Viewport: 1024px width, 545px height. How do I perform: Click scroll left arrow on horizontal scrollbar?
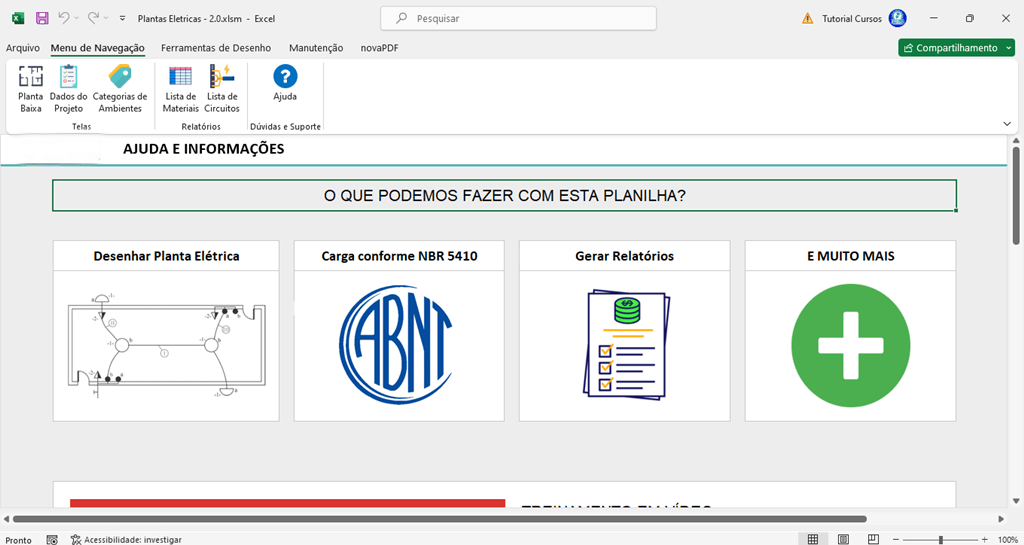[x=6, y=520]
